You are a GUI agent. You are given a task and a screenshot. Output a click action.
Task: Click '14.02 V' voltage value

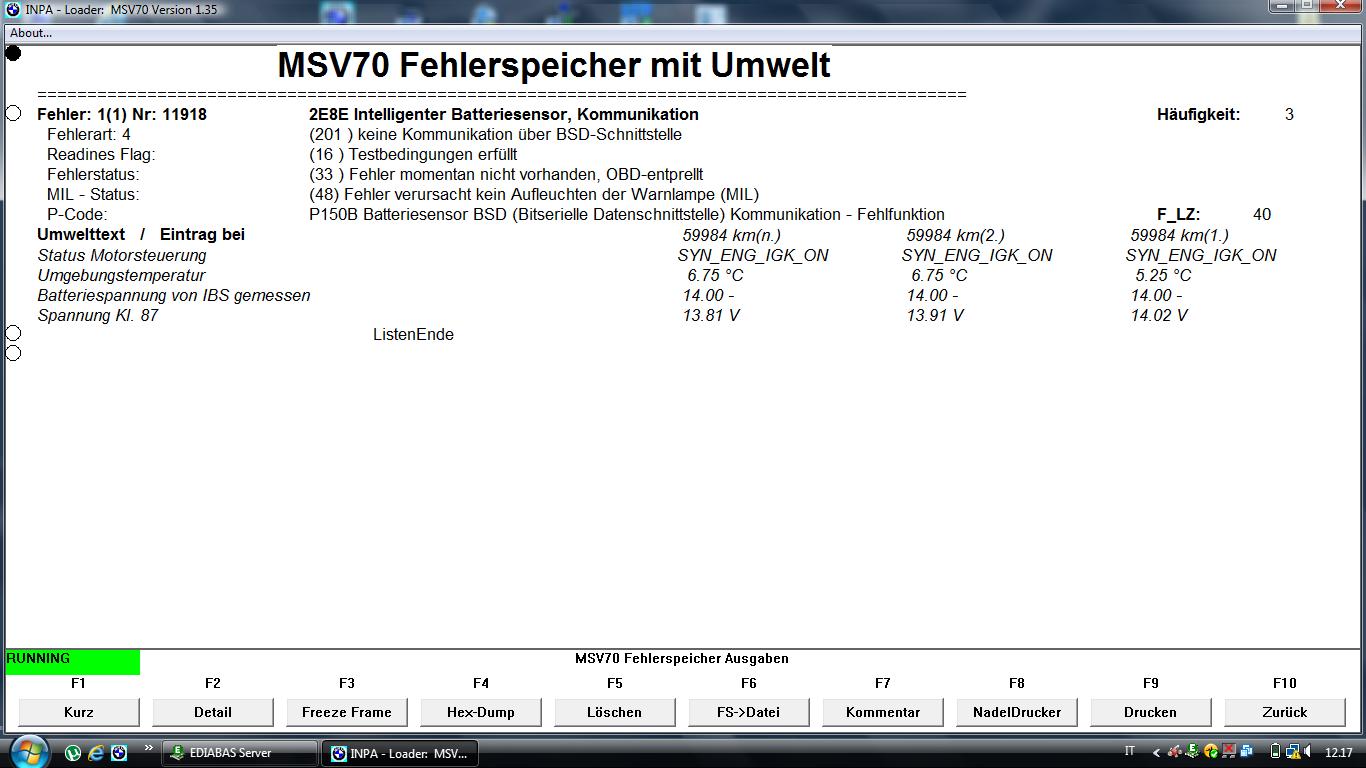[1159, 316]
